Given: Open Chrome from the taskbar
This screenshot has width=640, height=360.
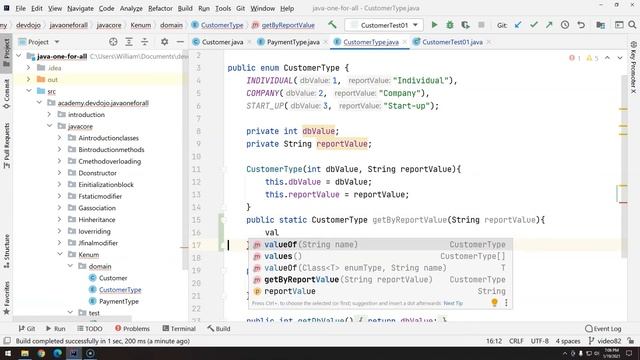Looking at the screenshot, I should [41, 353].
